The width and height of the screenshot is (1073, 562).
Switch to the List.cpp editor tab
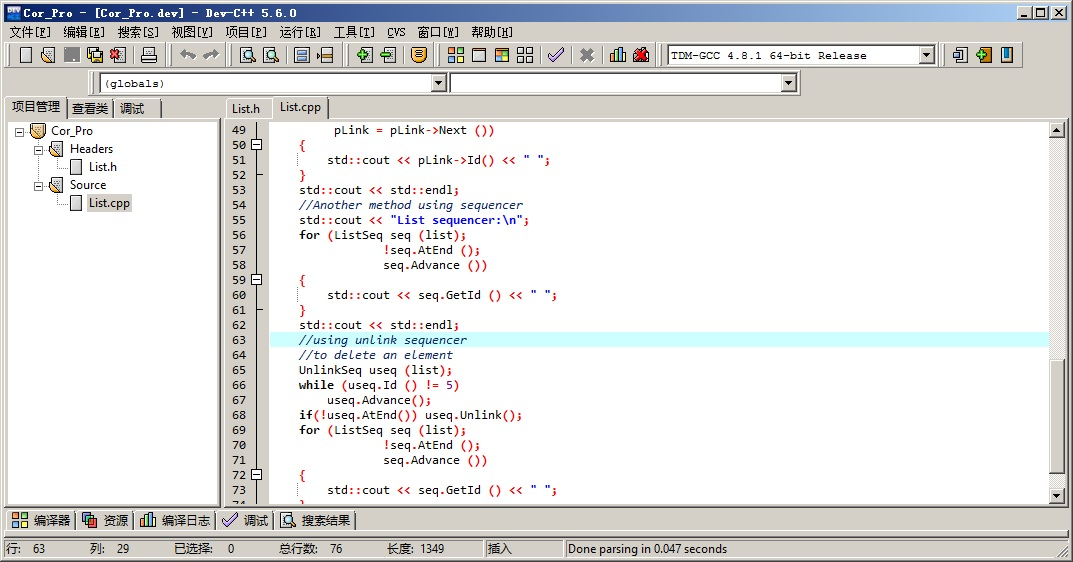click(x=300, y=107)
